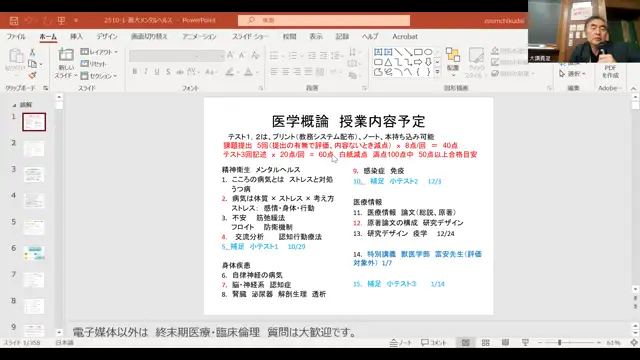
Task: Collapse the 読解 section in slide panel
Action: click(15, 105)
